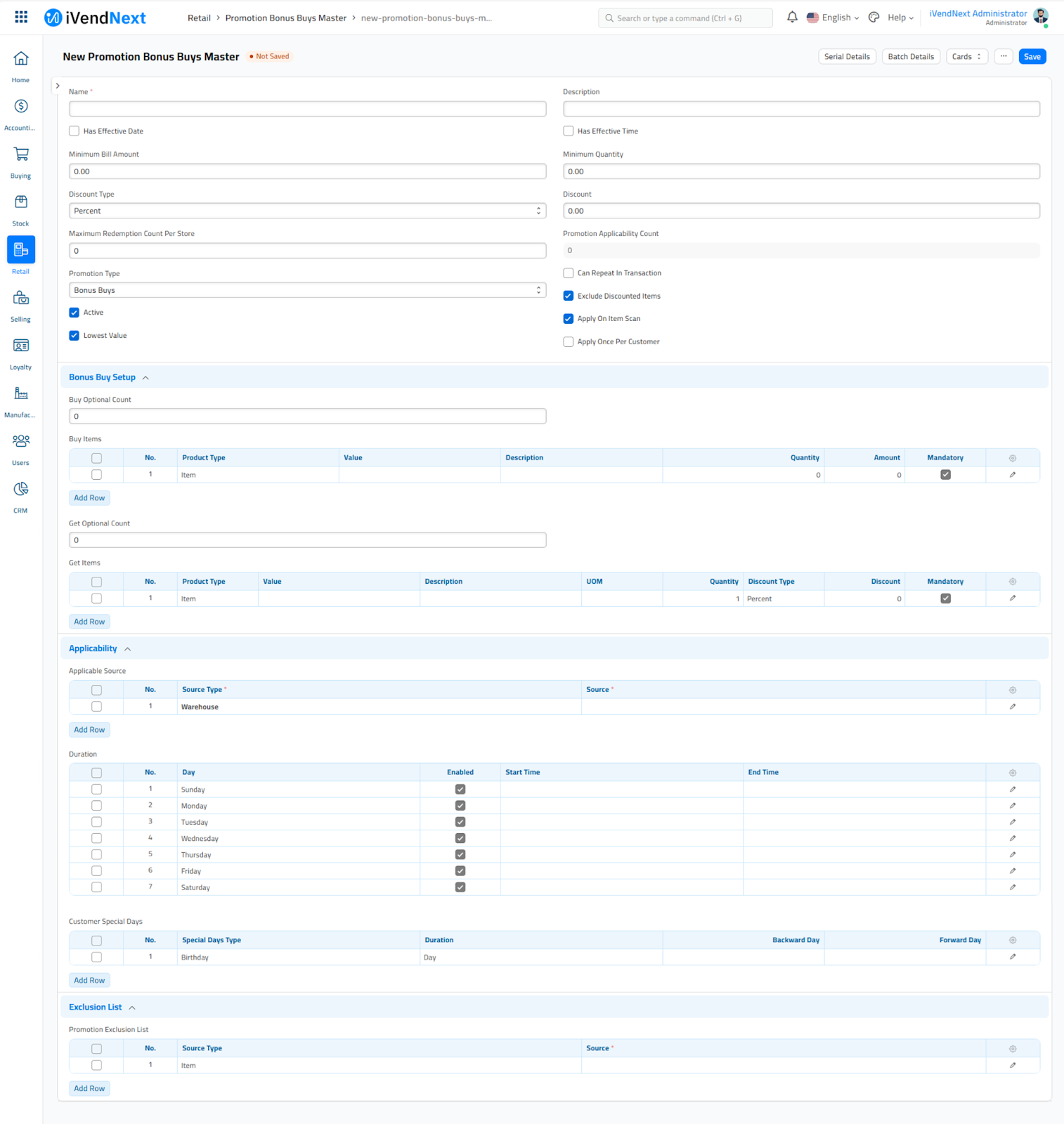Open the CRM module icon
Image resolution: width=1064 pixels, height=1124 pixels.
pyautogui.click(x=21, y=490)
